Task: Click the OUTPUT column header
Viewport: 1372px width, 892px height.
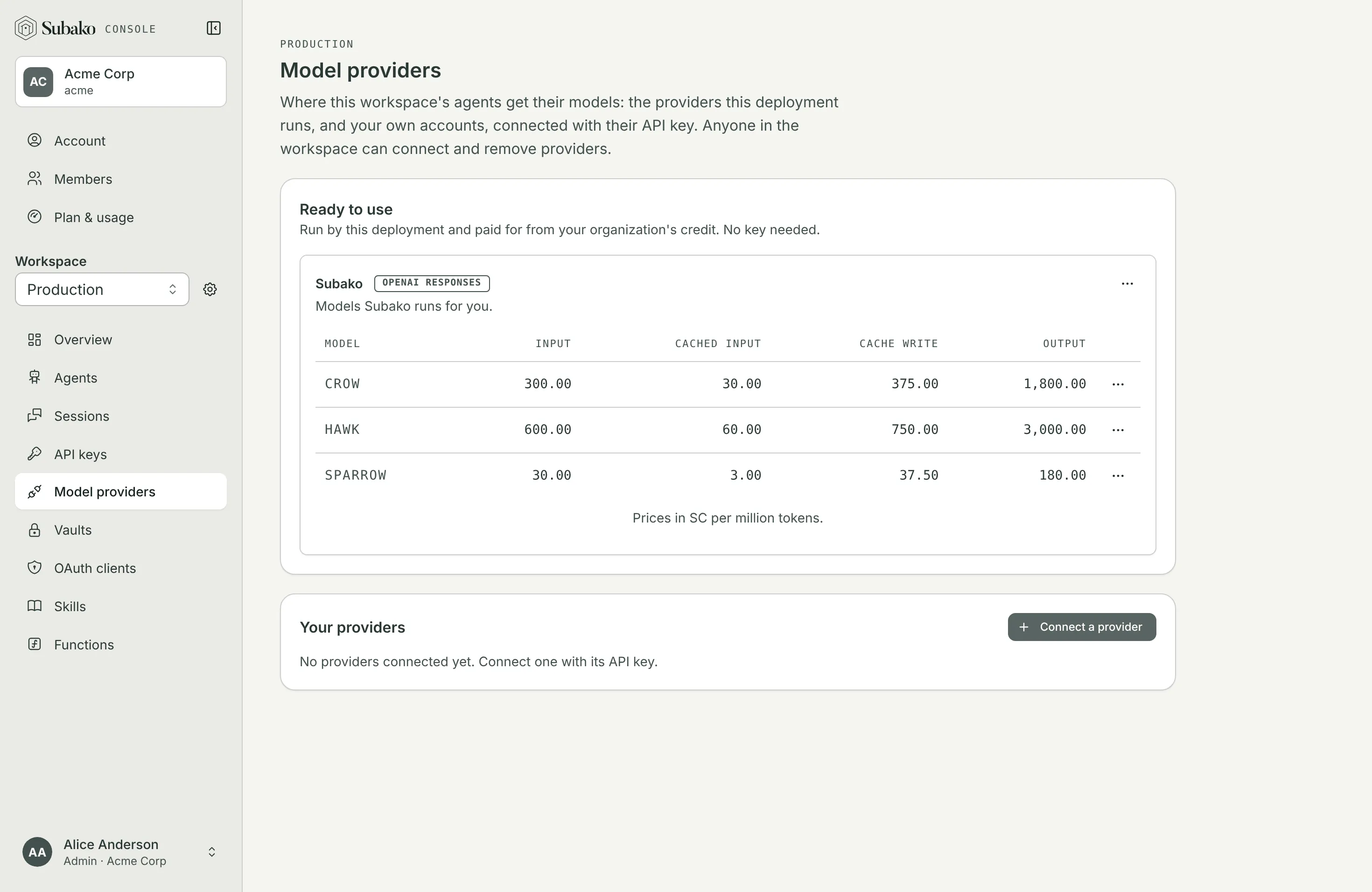Action: 1064,343
